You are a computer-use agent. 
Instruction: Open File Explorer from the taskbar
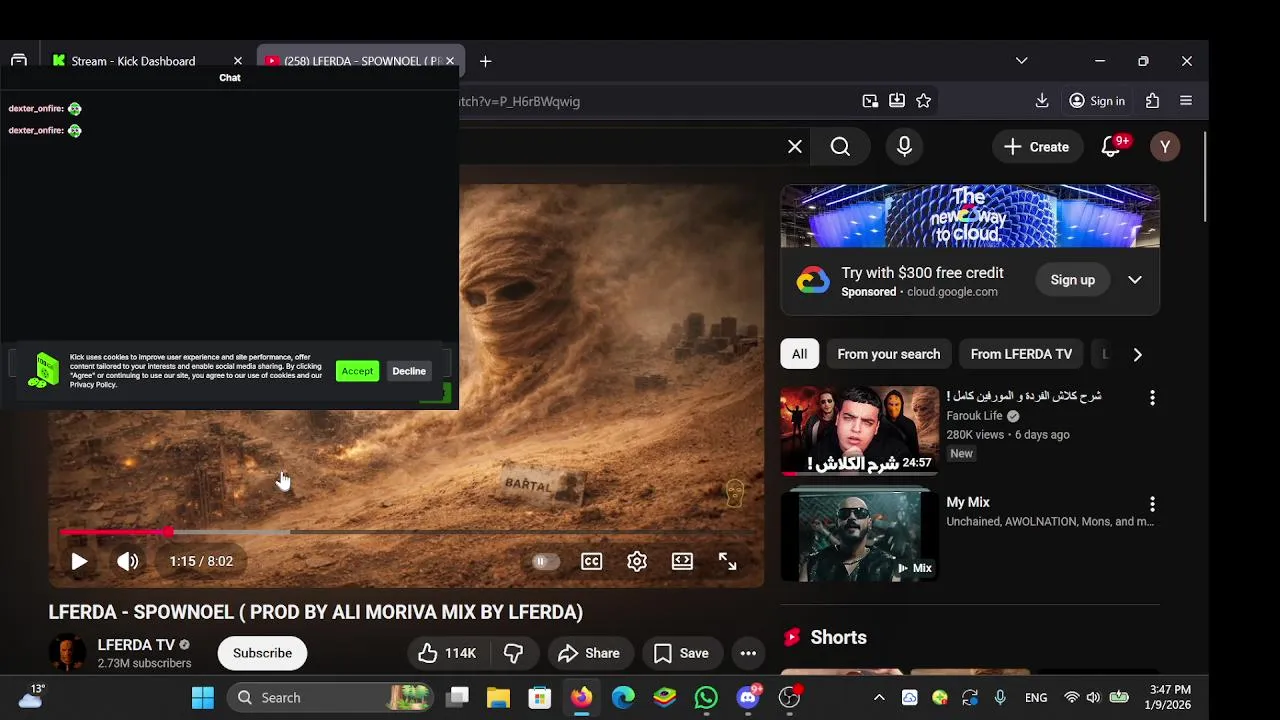(498, 698)
